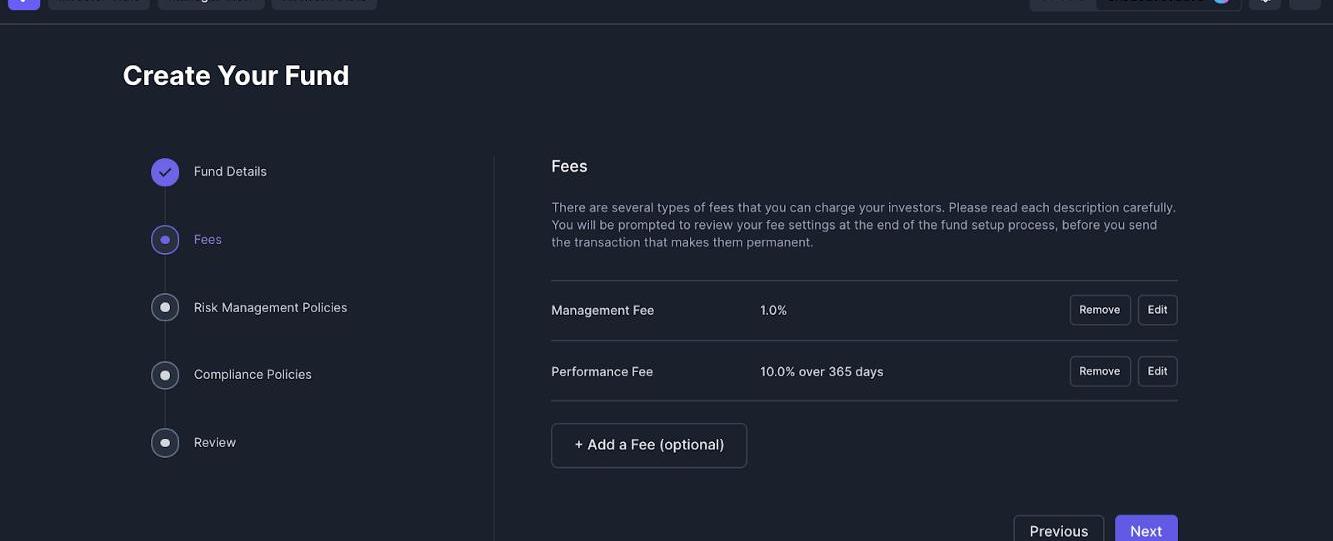The image size is (1333, 541).
Task: Click the Add a Fee (optional) button
Action: point(649,445)
